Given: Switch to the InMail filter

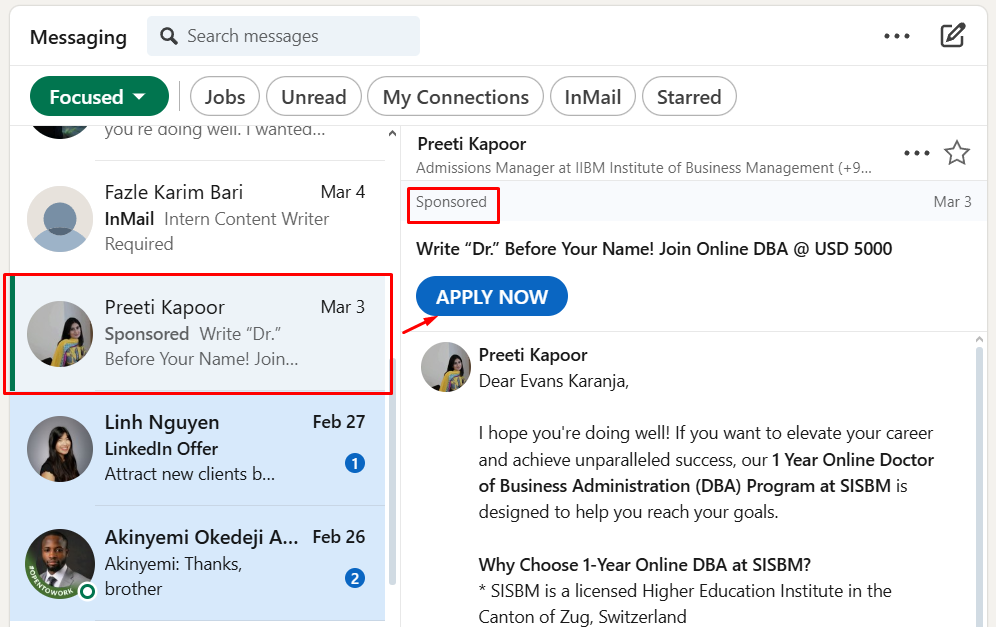Looking at the screenshot, I should point(593,97).
